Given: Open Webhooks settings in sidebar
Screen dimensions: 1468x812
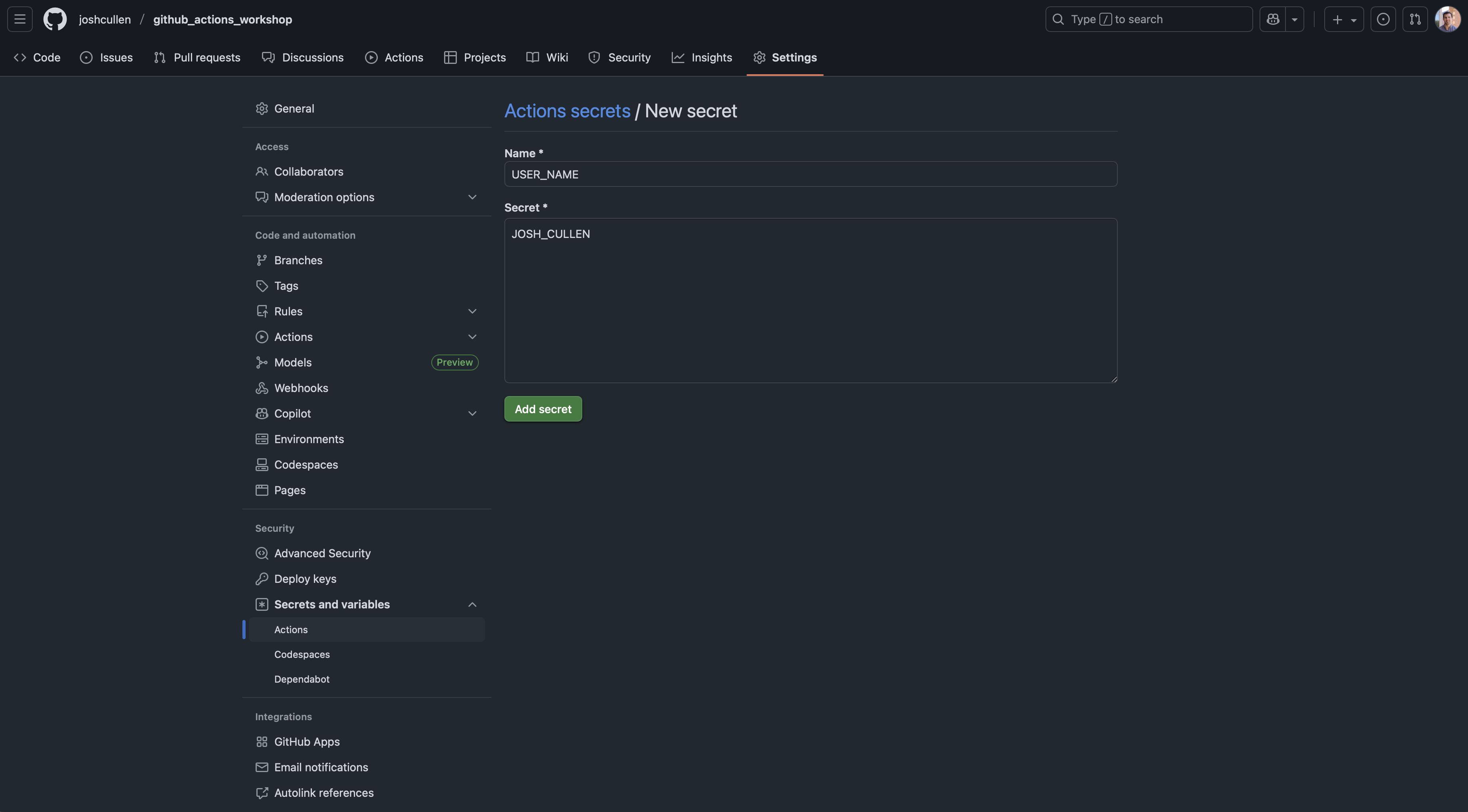Looking at the screenshot, I should [x=301, y=388].
